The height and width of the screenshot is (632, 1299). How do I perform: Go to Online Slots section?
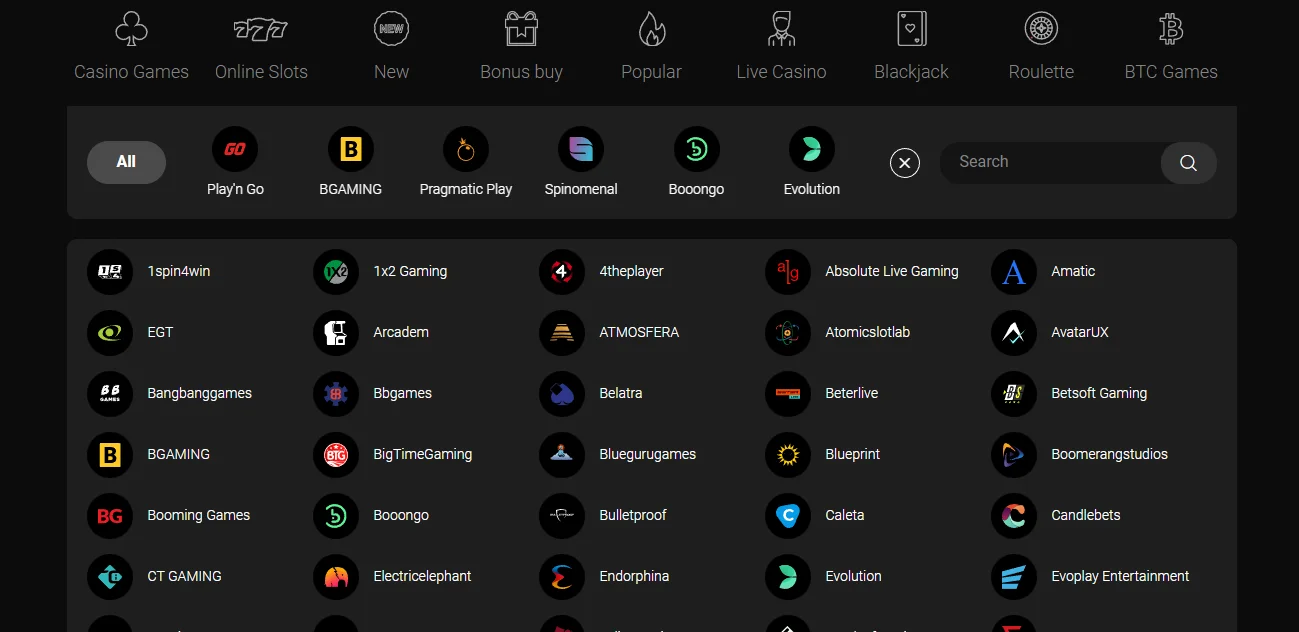261,46
